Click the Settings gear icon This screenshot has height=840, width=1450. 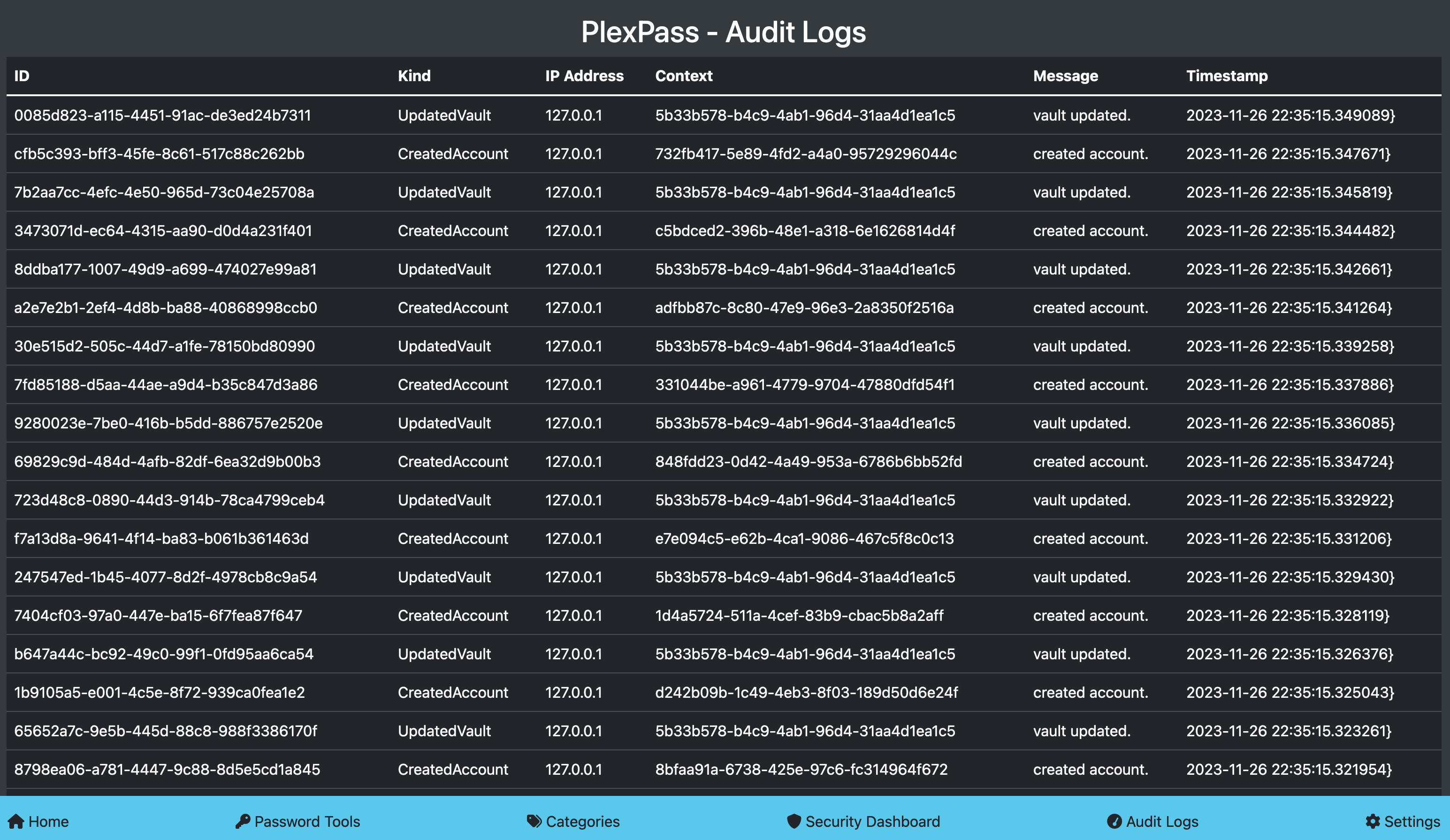(1373, 822)
